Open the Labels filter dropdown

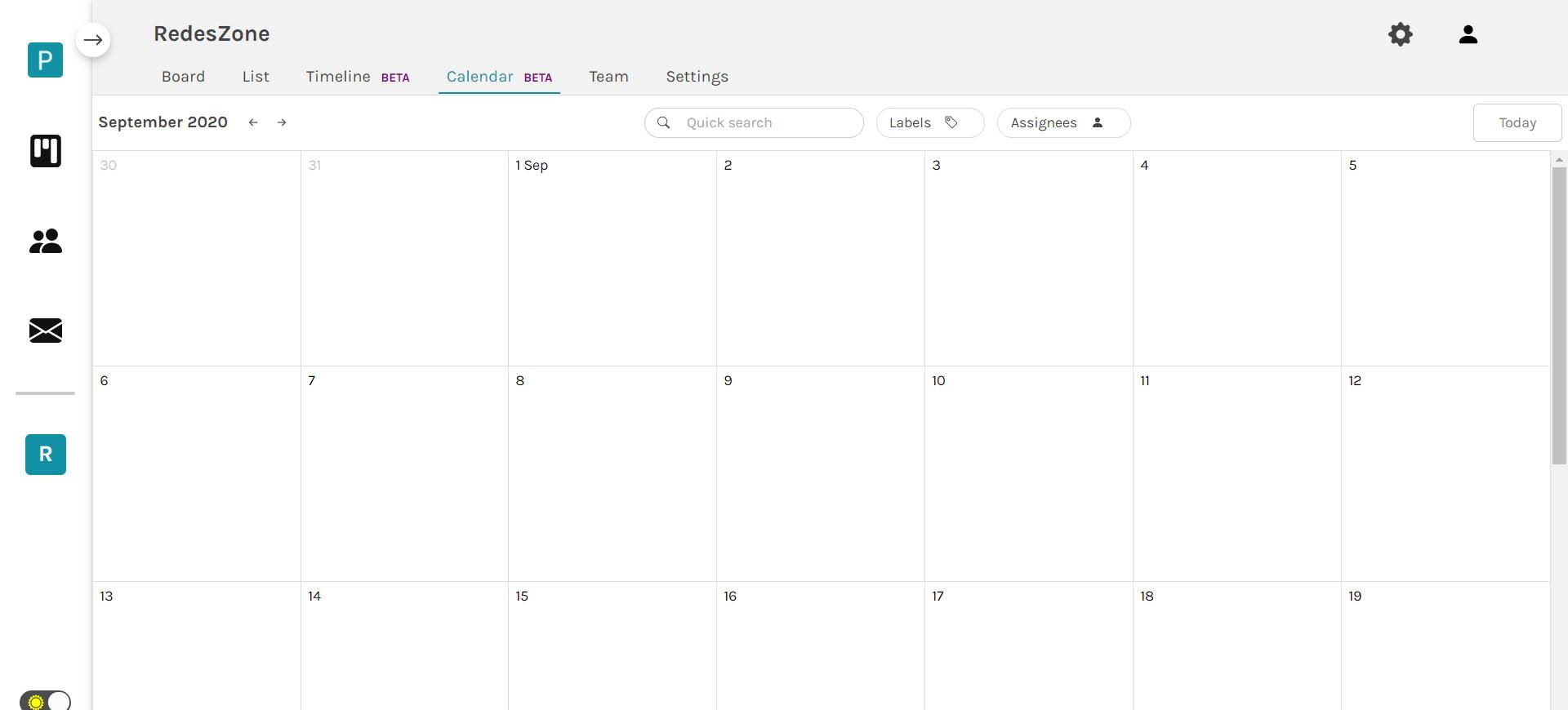pos(929,122)
